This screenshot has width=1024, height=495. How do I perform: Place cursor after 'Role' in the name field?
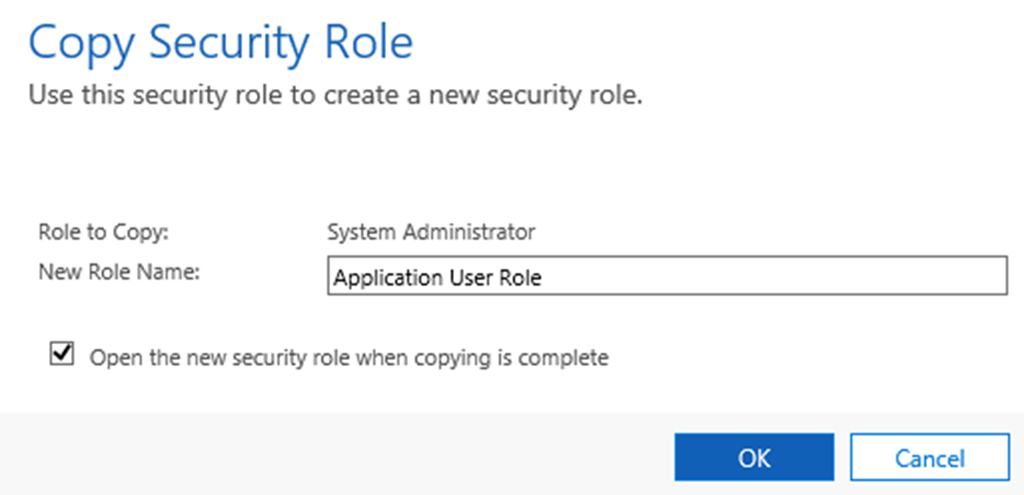[543, 279]
